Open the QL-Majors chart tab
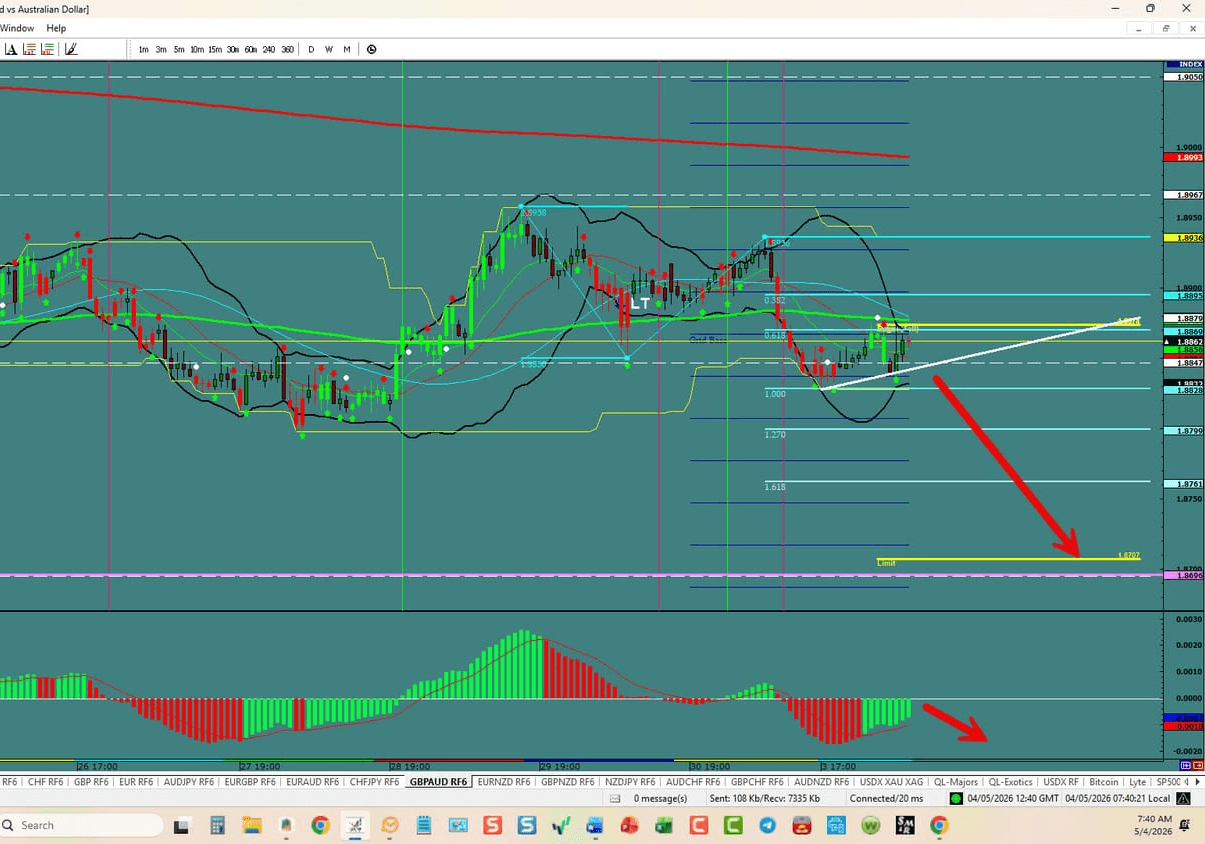 (956, 782)
